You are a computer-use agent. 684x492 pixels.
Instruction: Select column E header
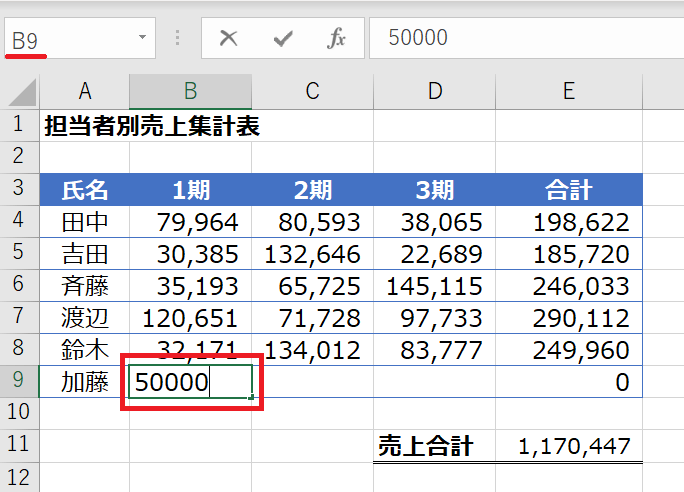pyautogui.click(x=568, y=92)
